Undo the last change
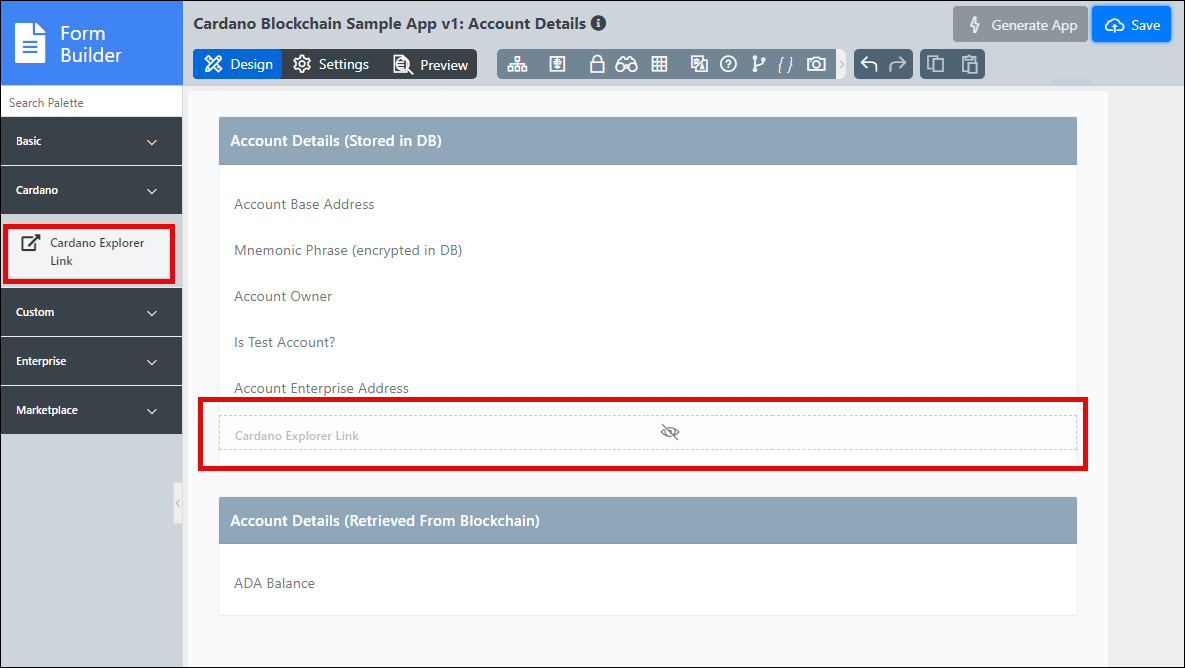Viewport: 1185px width, 668px height. [869, 64]
